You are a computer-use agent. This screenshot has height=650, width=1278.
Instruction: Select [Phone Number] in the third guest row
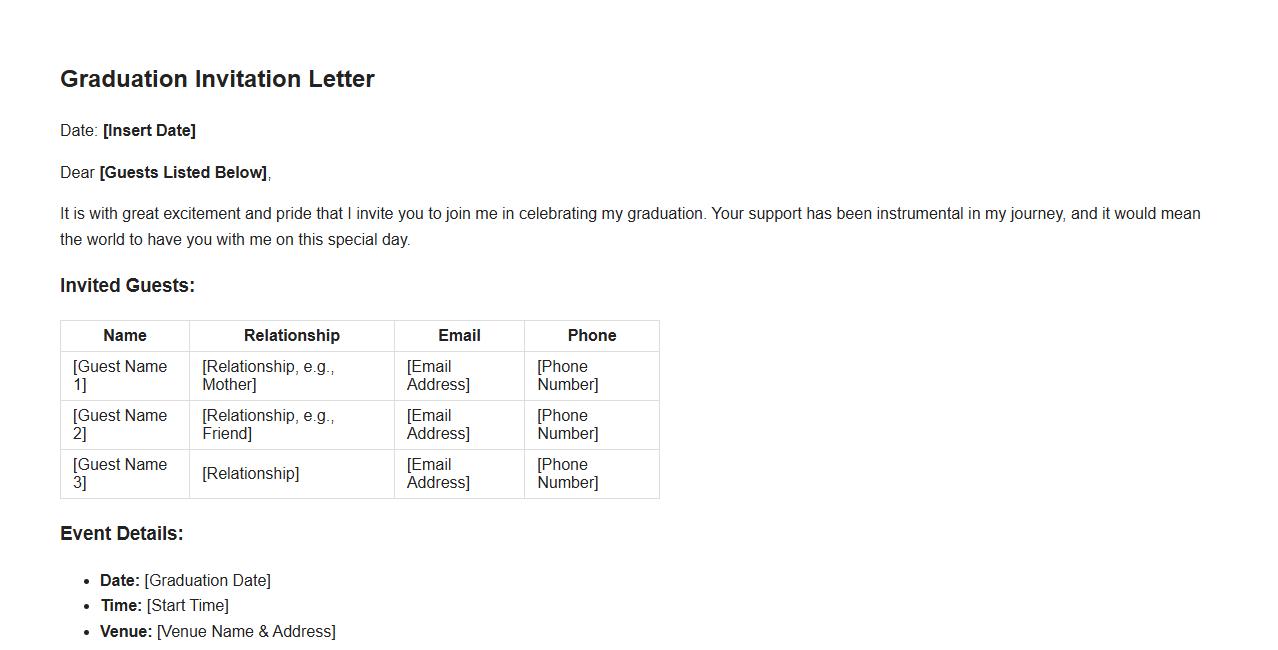pos(568,474)
